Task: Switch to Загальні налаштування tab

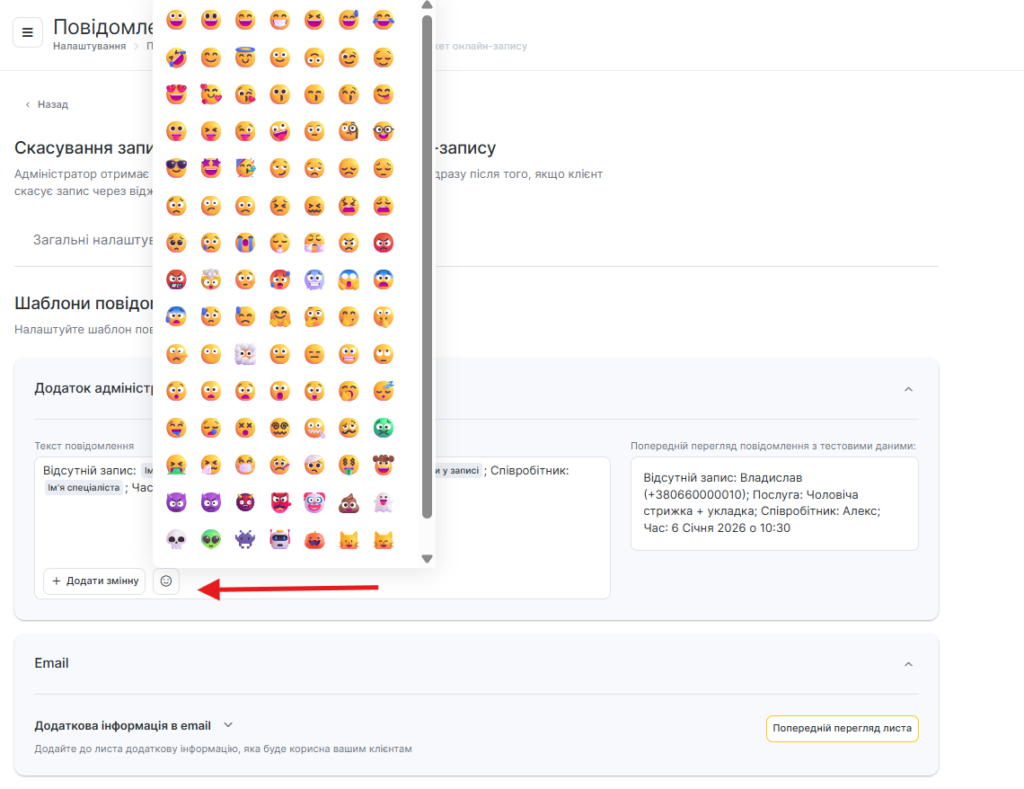Action: tap(92, 240)
